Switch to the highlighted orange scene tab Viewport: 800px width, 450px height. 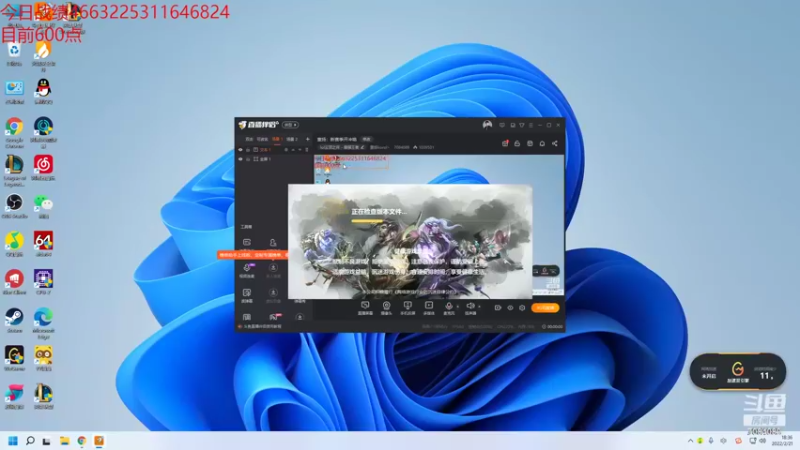(x=276, y=139)
